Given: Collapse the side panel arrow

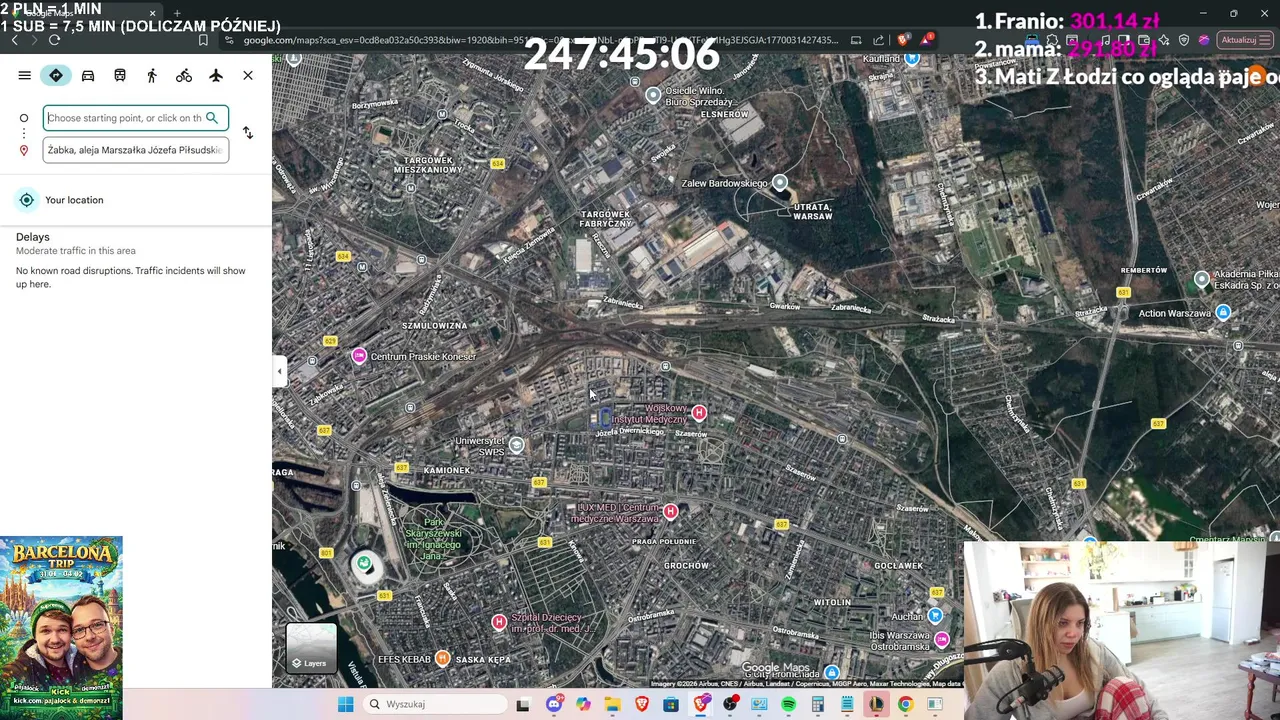Looking at the screenshot, I should pos(279,372).
